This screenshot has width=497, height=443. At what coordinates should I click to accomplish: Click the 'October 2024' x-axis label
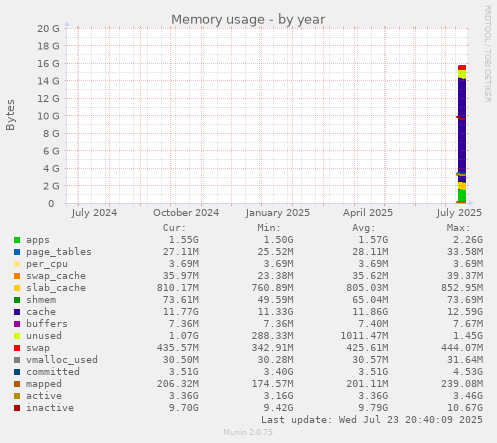186,213
